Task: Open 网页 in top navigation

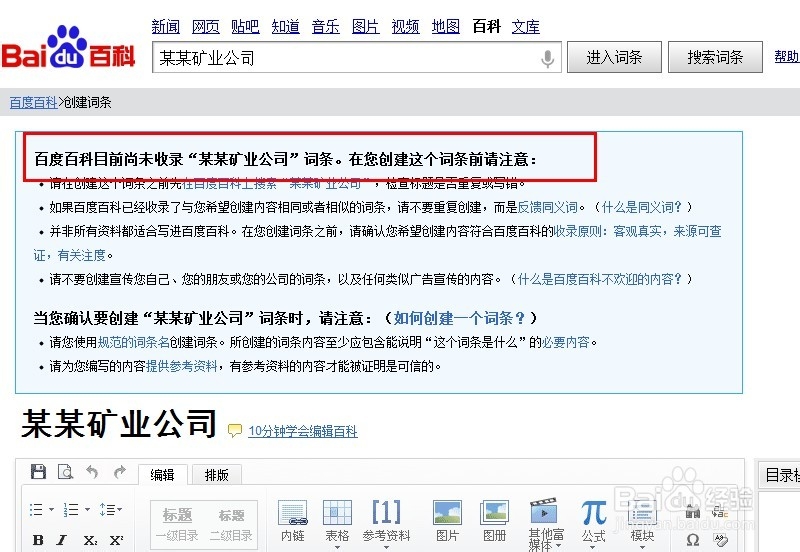Action: [x=206, y=26]
